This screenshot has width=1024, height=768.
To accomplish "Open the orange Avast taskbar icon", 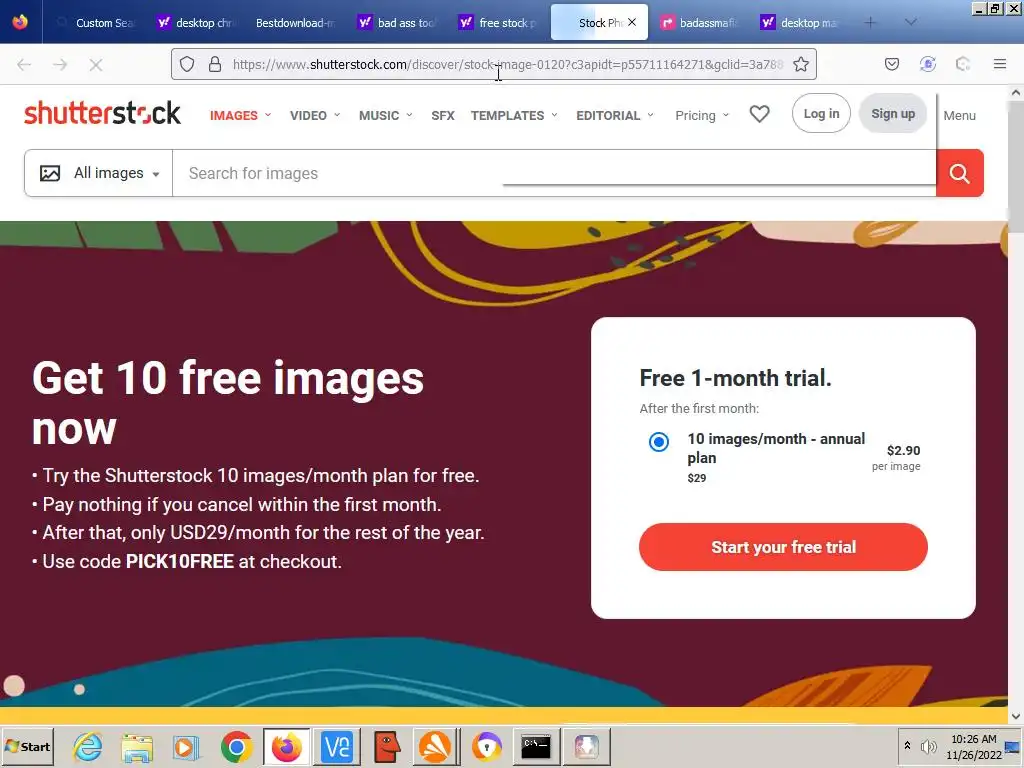I will click(x=435, y=746).
